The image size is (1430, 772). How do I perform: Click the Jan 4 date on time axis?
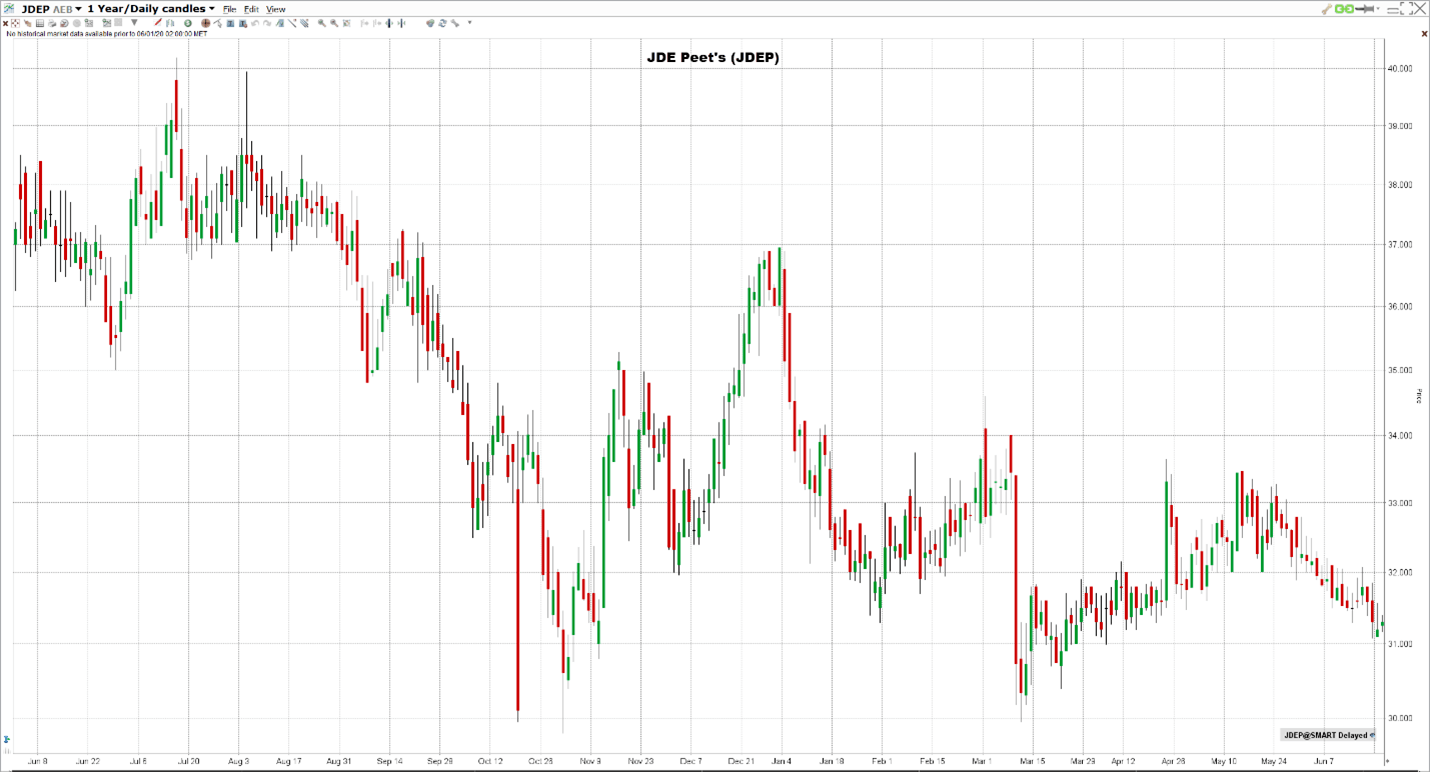(x=782, y=761)
